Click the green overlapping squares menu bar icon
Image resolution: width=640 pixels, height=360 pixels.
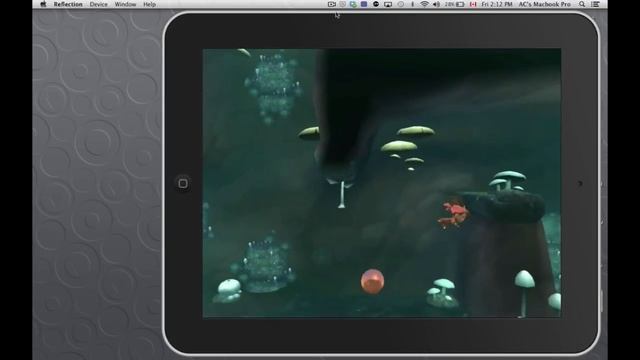pos(353,4)
